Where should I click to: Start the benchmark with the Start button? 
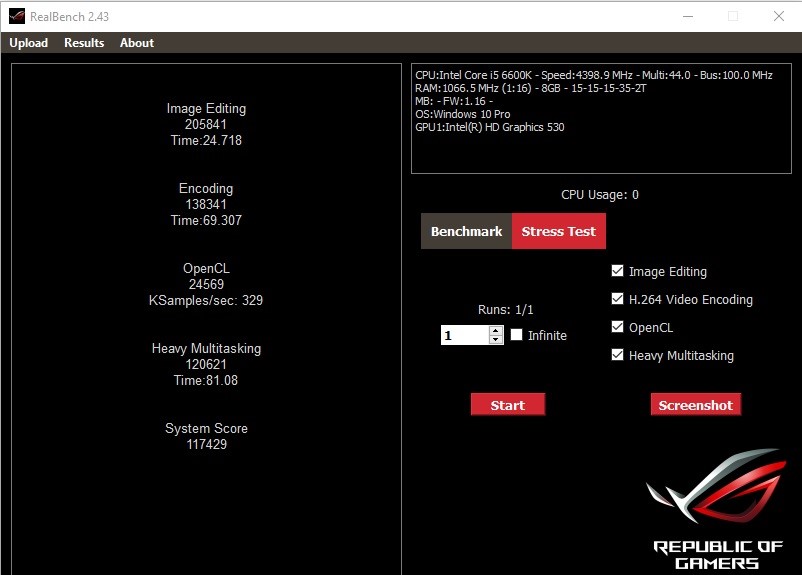[x=507, y=405]
